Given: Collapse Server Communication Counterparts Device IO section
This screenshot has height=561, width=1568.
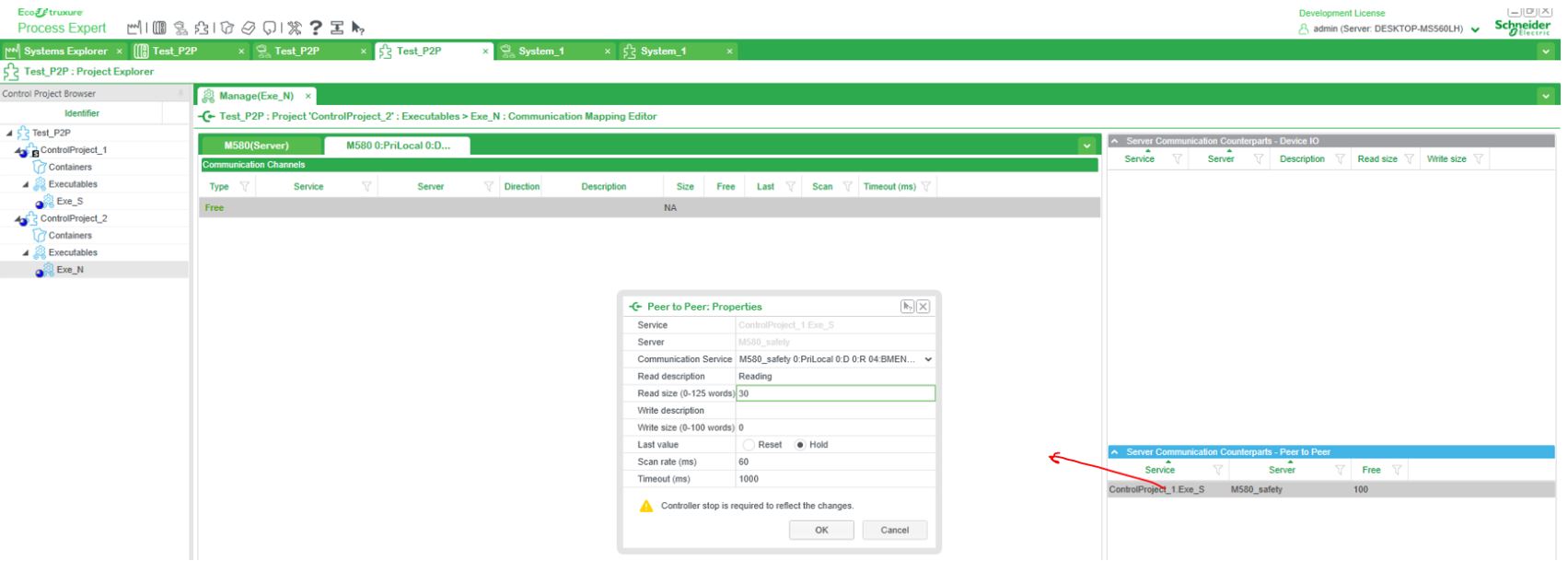Looking at the screenshot, I should point(1115,141).
